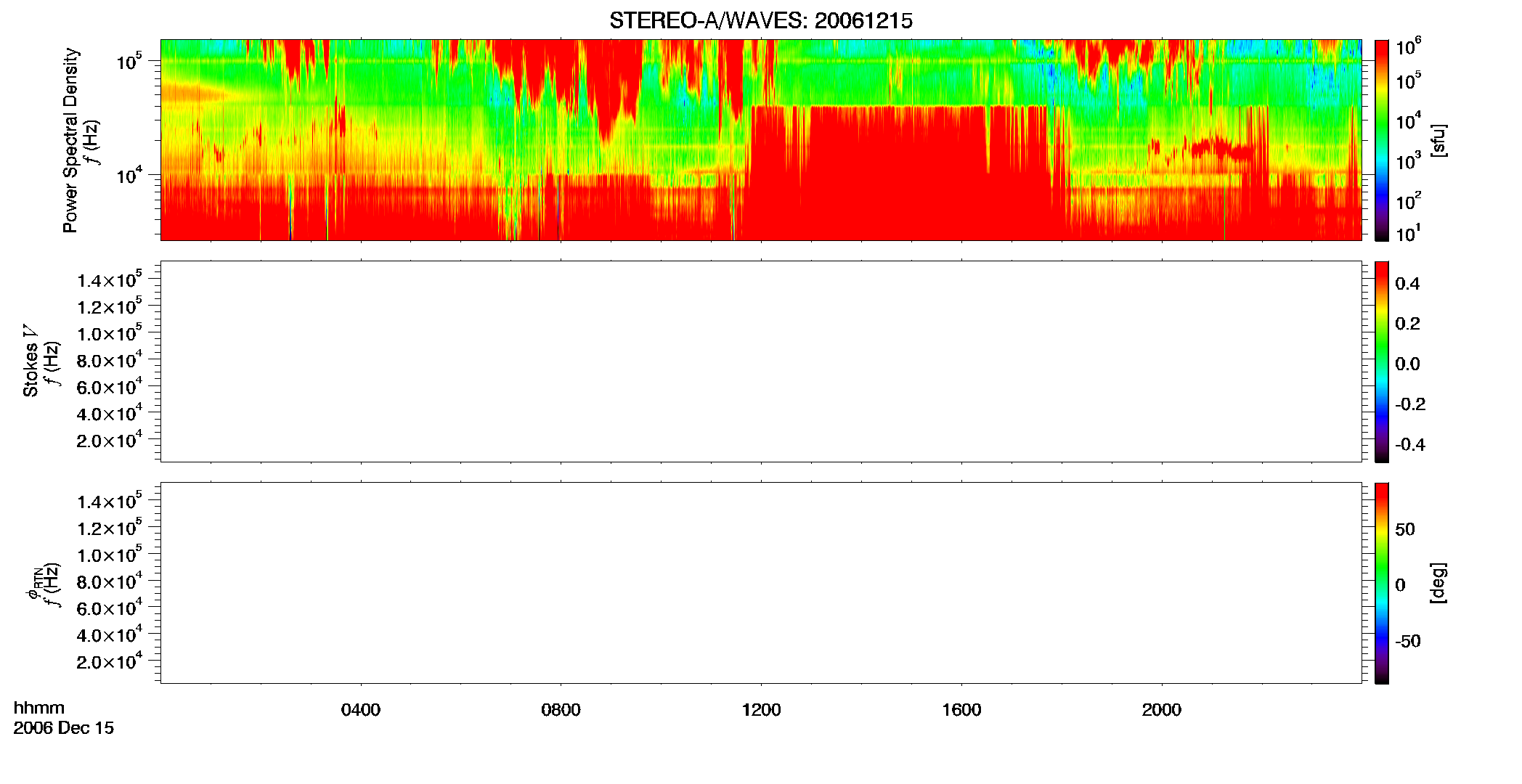The image size is (1522, 784).
Task: Click the empty phi RTN plot panel
Action: 761,583
